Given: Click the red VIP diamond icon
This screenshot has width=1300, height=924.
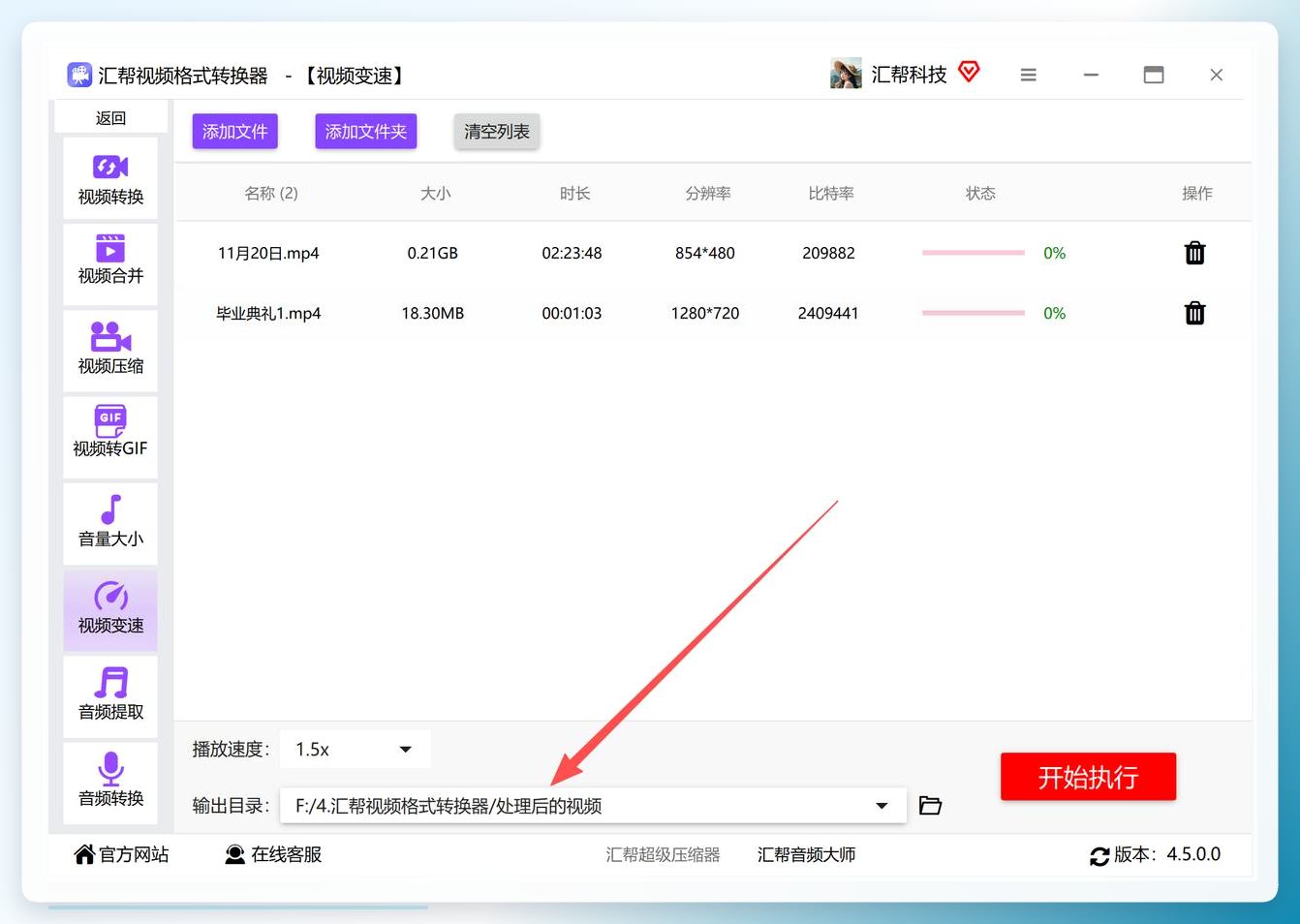Looking at the screenshot, I should click(969, 72).
